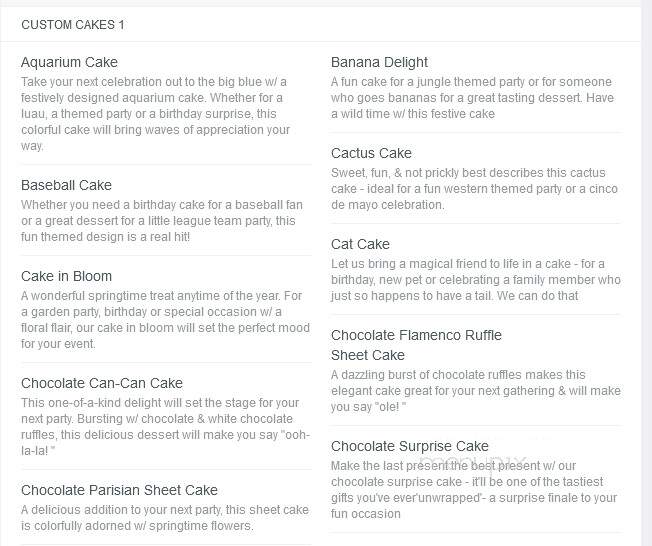This screenshot has height=546, width=652.
Task: Click the Cat Cake description paragraph
Action: (x=476, y=280)
